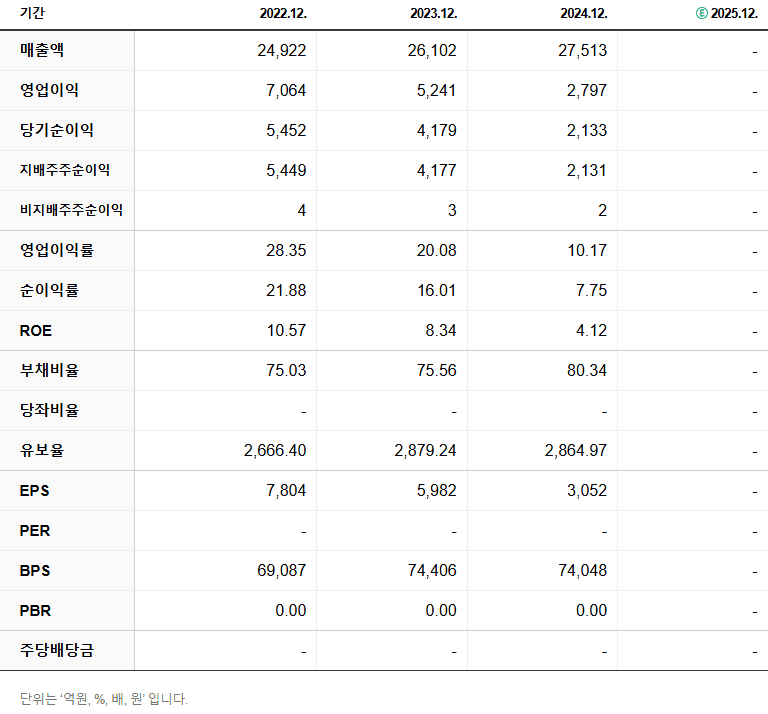Select operating margin value 10.17
The height and width of the screenshot is (714, 768).
587,250
